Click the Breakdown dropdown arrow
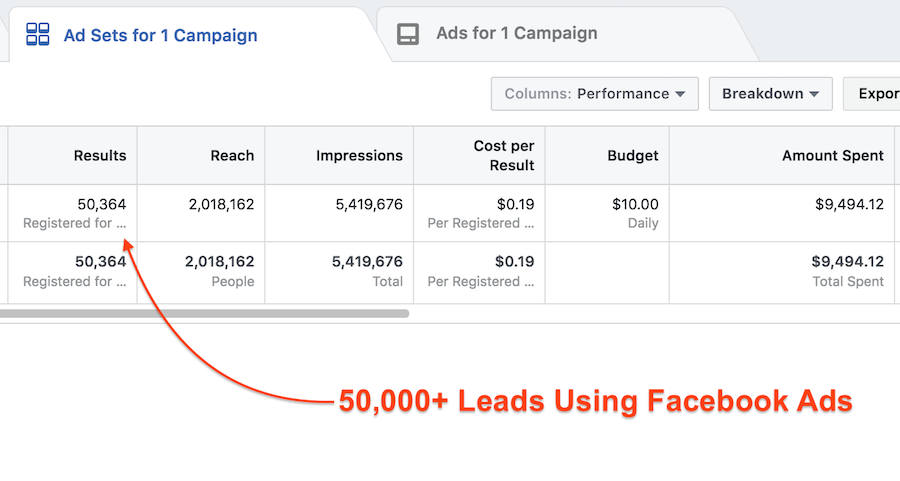Screen dimensions: 900x481 [814, 94]
